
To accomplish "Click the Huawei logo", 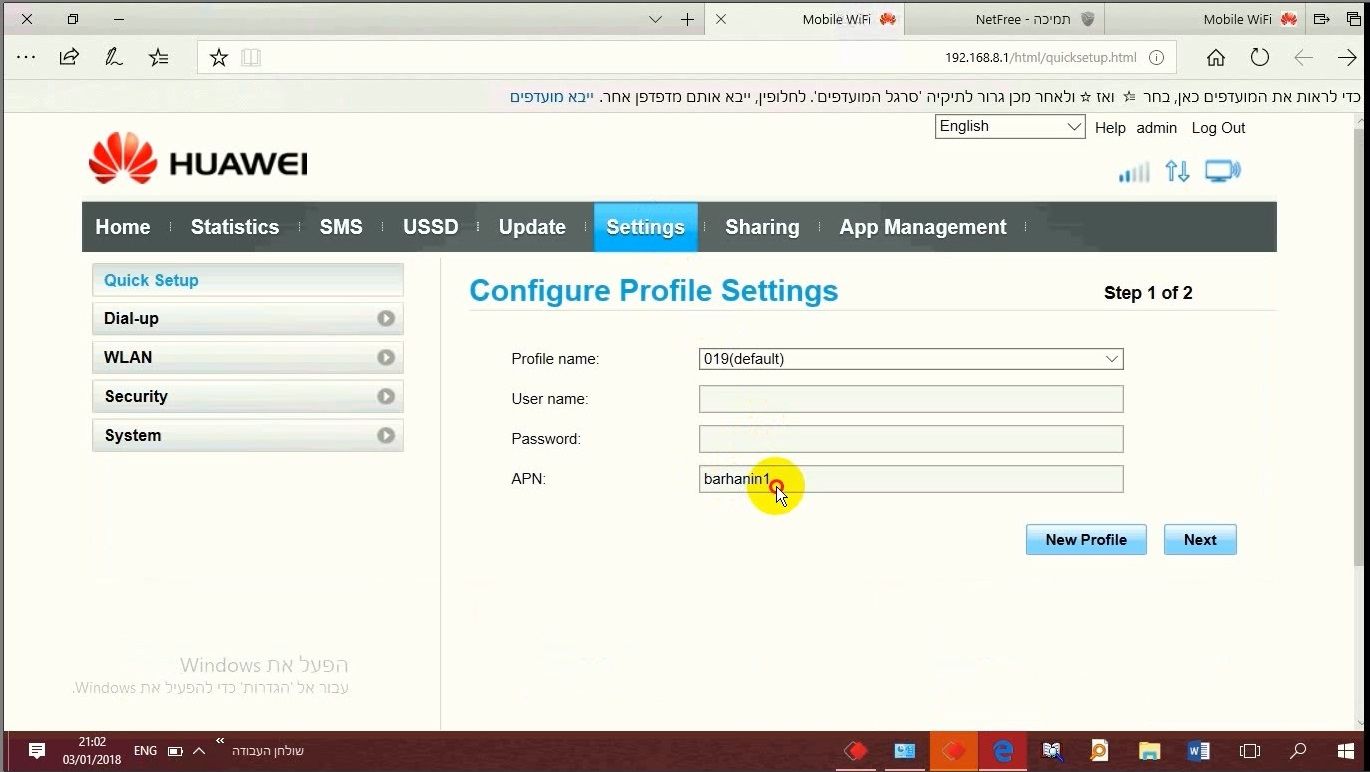I will [x=198, y=160].
